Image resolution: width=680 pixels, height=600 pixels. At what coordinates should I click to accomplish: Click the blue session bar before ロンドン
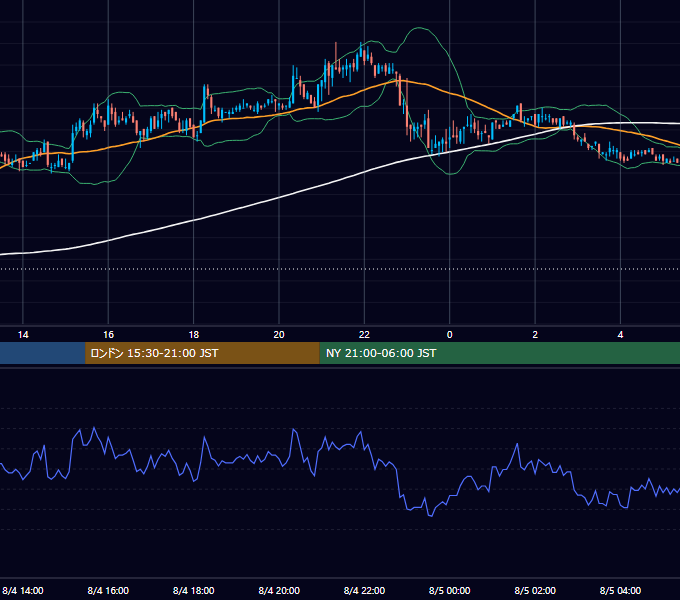coord(42,353)
